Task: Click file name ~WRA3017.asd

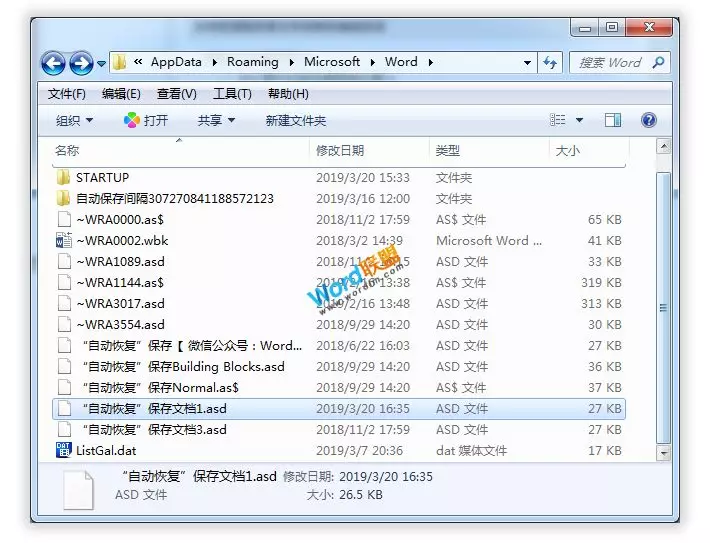Action: click(120, 303)
